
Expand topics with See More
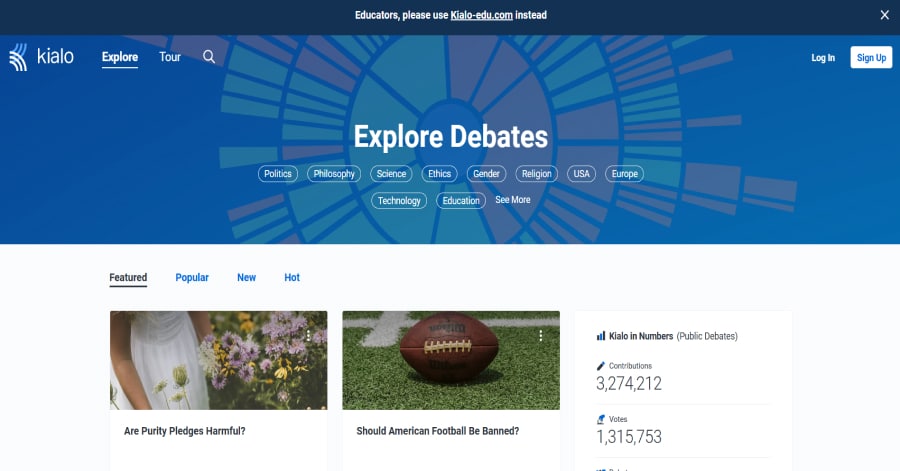click(513, 200)
